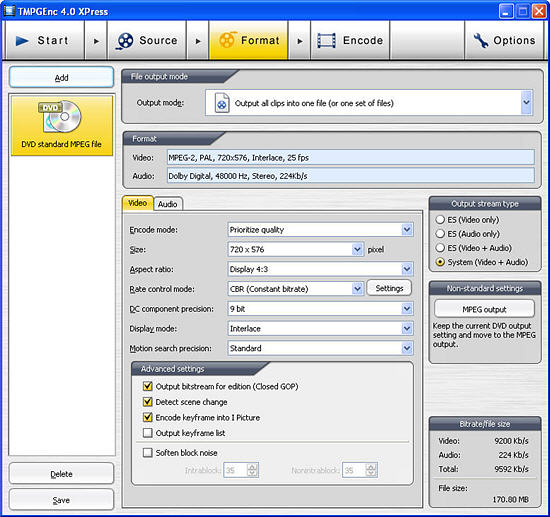Image resolution: width=550 pixels, height=517 pixels.
Task: Click the MPEG output button
Action: pyautogui.click(x=484, y=309)
